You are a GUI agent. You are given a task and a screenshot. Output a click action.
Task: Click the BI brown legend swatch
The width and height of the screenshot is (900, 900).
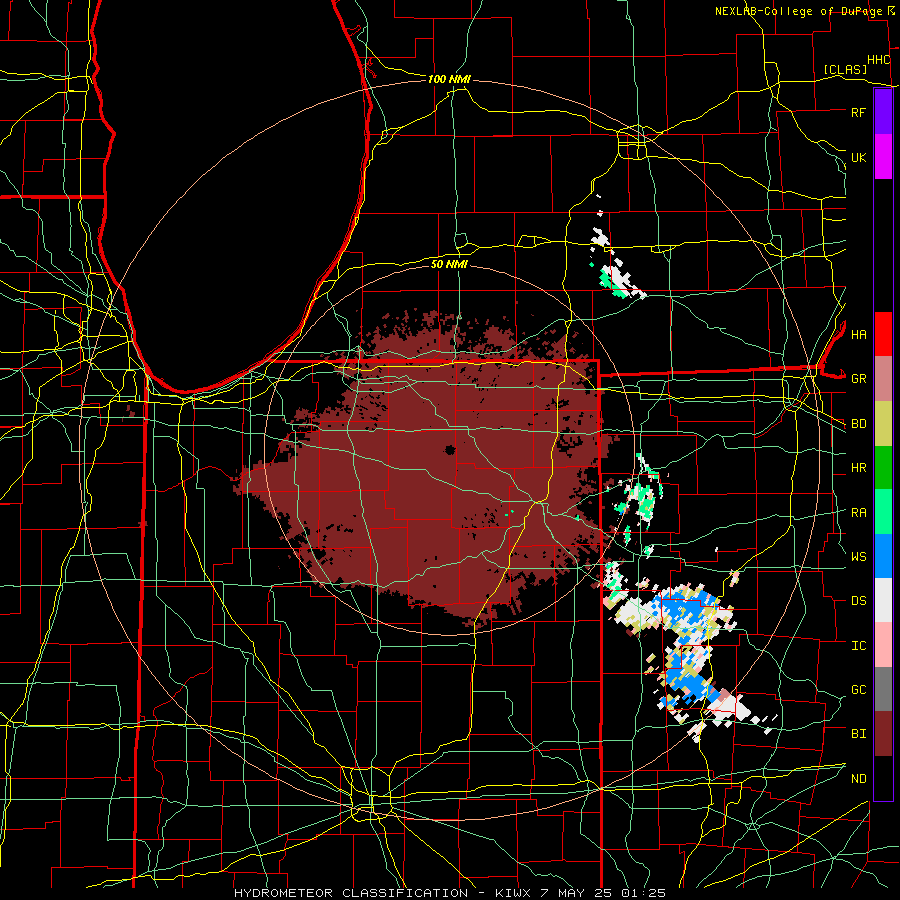click(883, 734)
